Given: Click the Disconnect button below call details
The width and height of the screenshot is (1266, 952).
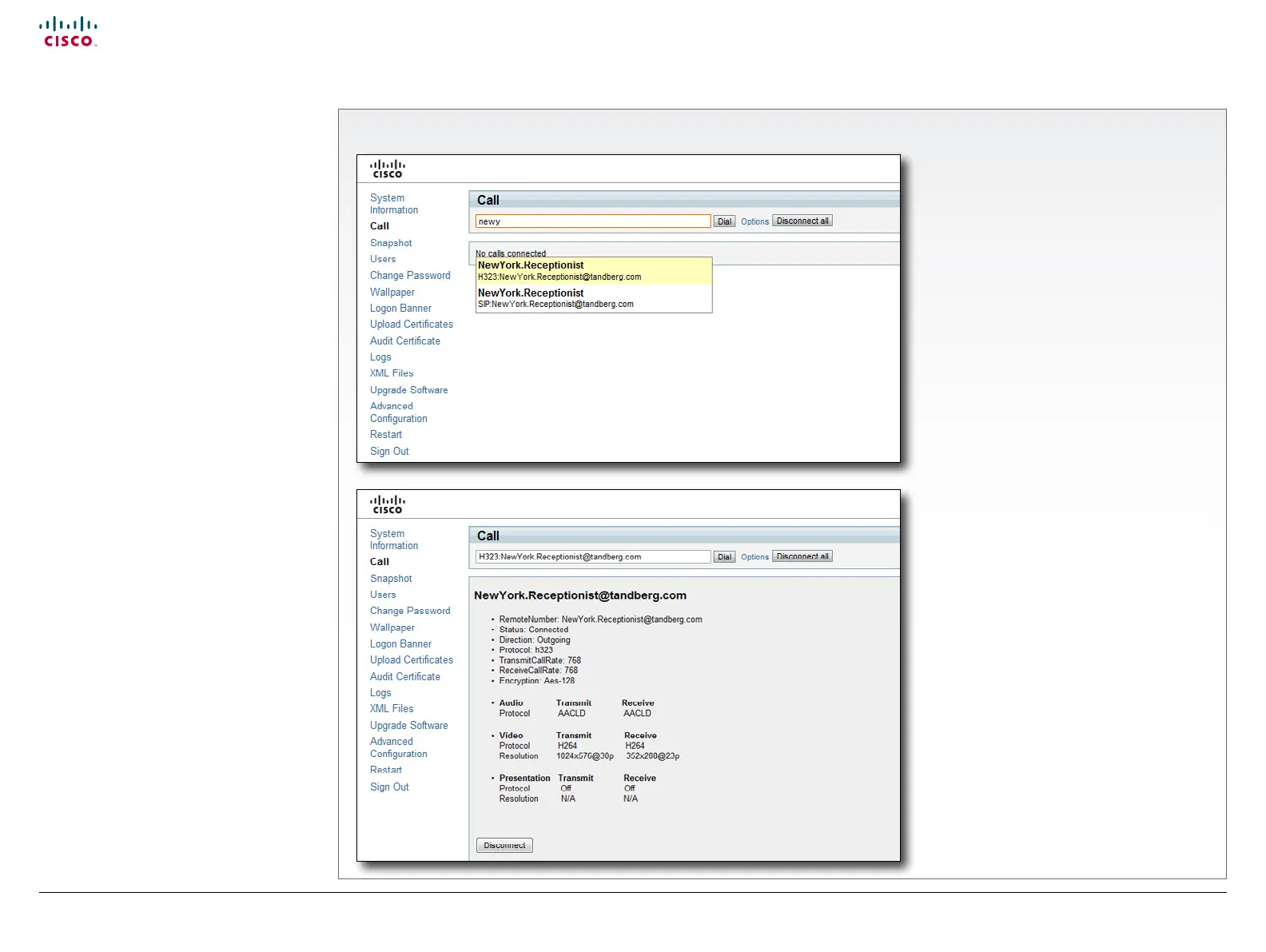Looking at the screenshot, I should click(x=504, y=846).
